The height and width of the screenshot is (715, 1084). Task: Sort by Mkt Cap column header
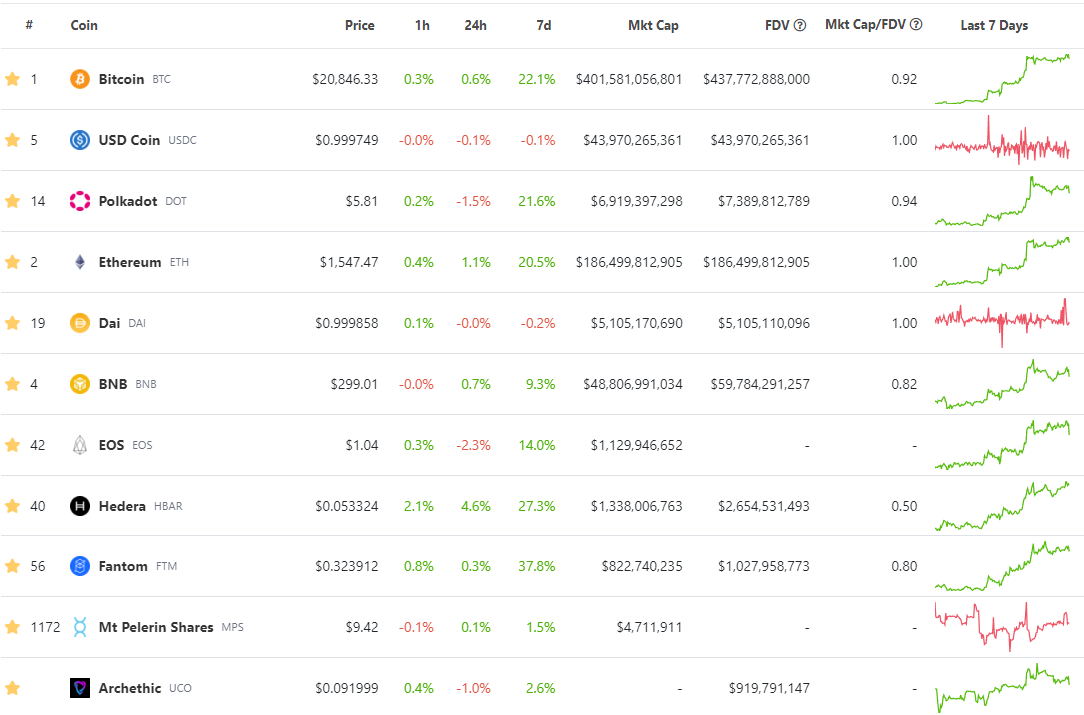(653, 25)
